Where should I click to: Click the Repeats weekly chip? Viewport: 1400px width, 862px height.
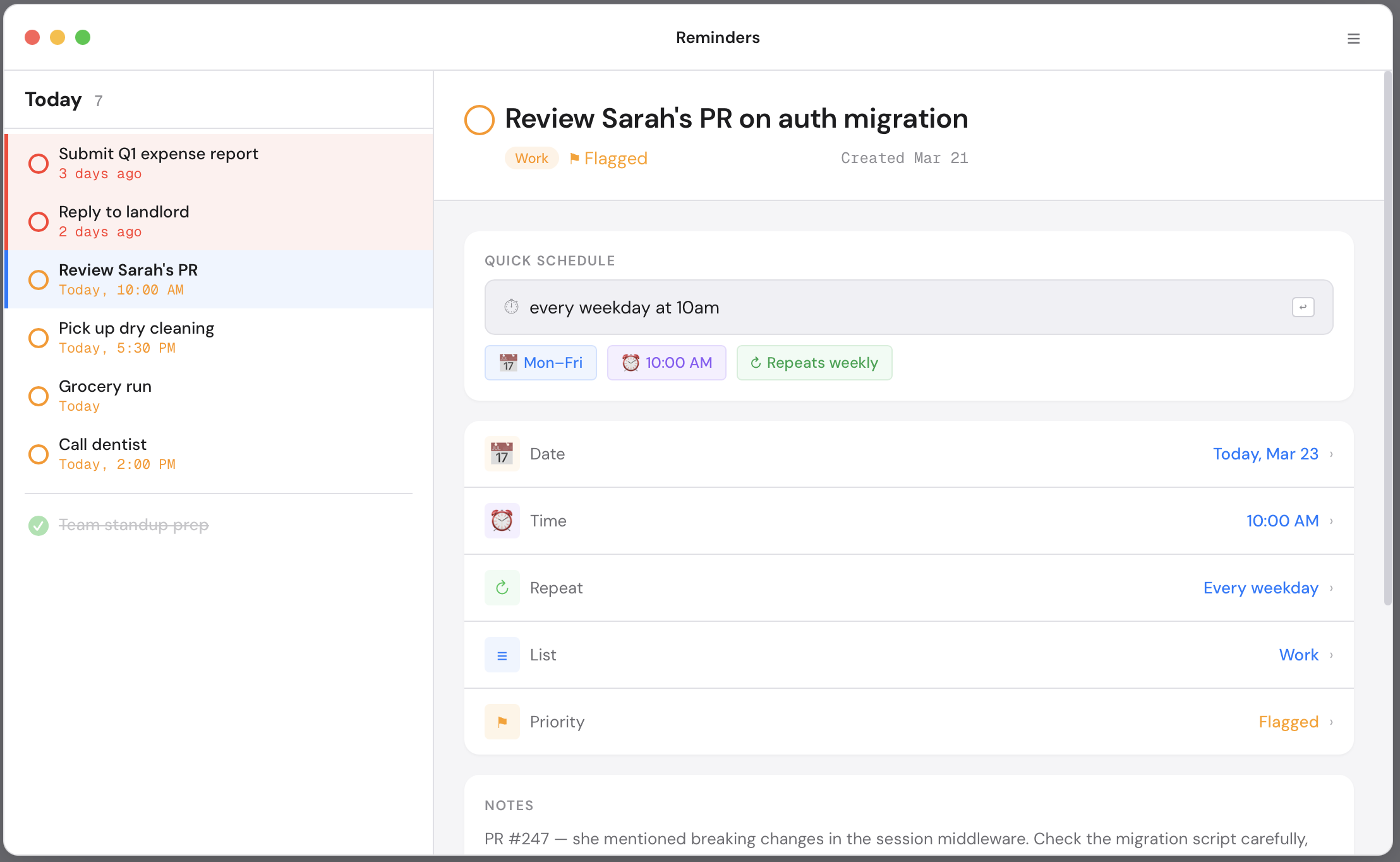pyautogui.click(x=814, y=363)
